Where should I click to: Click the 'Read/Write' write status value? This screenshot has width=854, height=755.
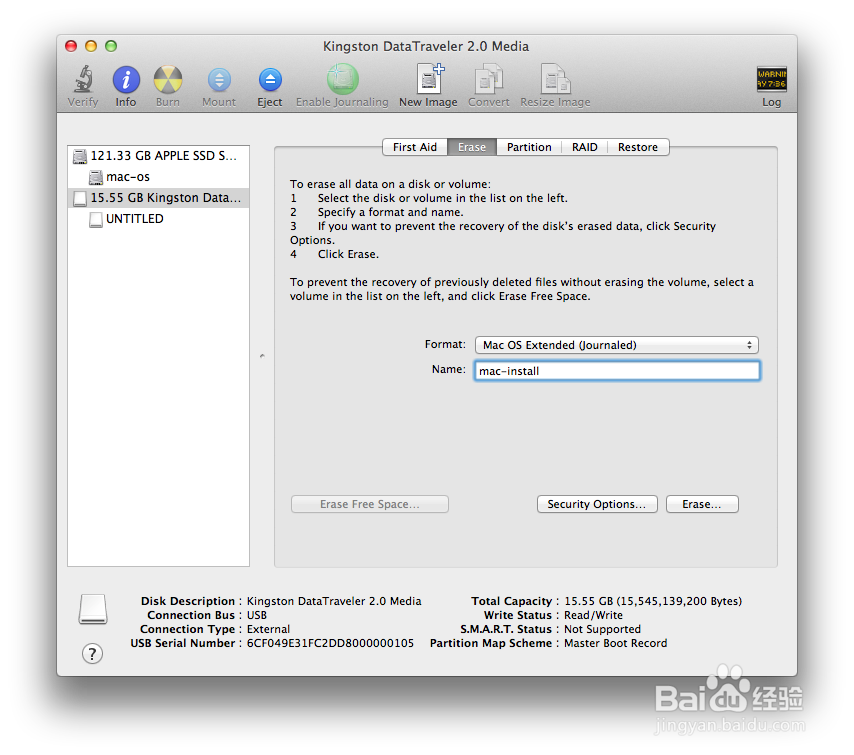(x=593, y=615)
